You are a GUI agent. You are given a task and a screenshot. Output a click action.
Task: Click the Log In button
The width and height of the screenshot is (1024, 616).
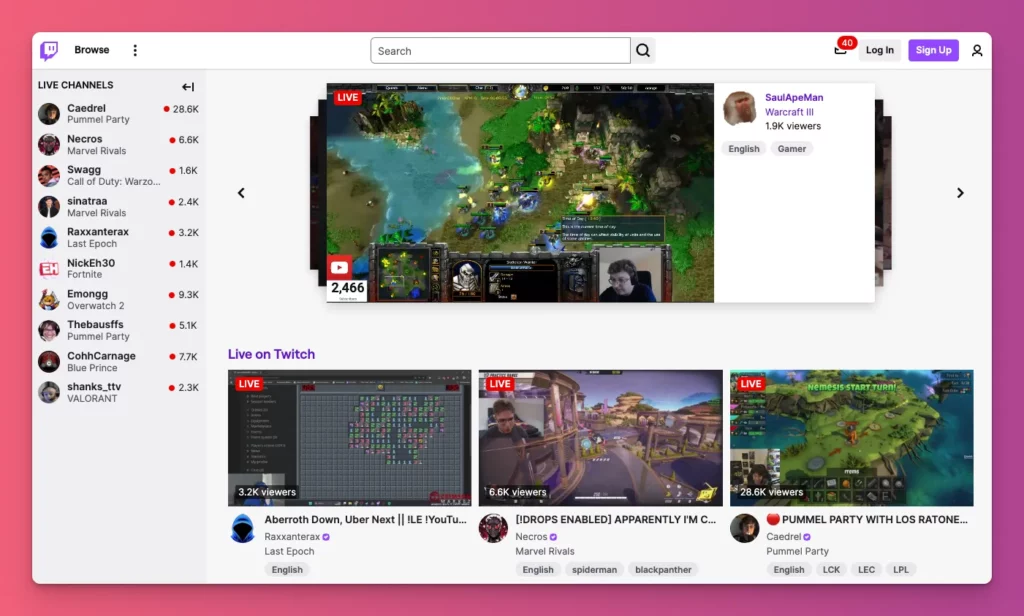pos(880,50)
